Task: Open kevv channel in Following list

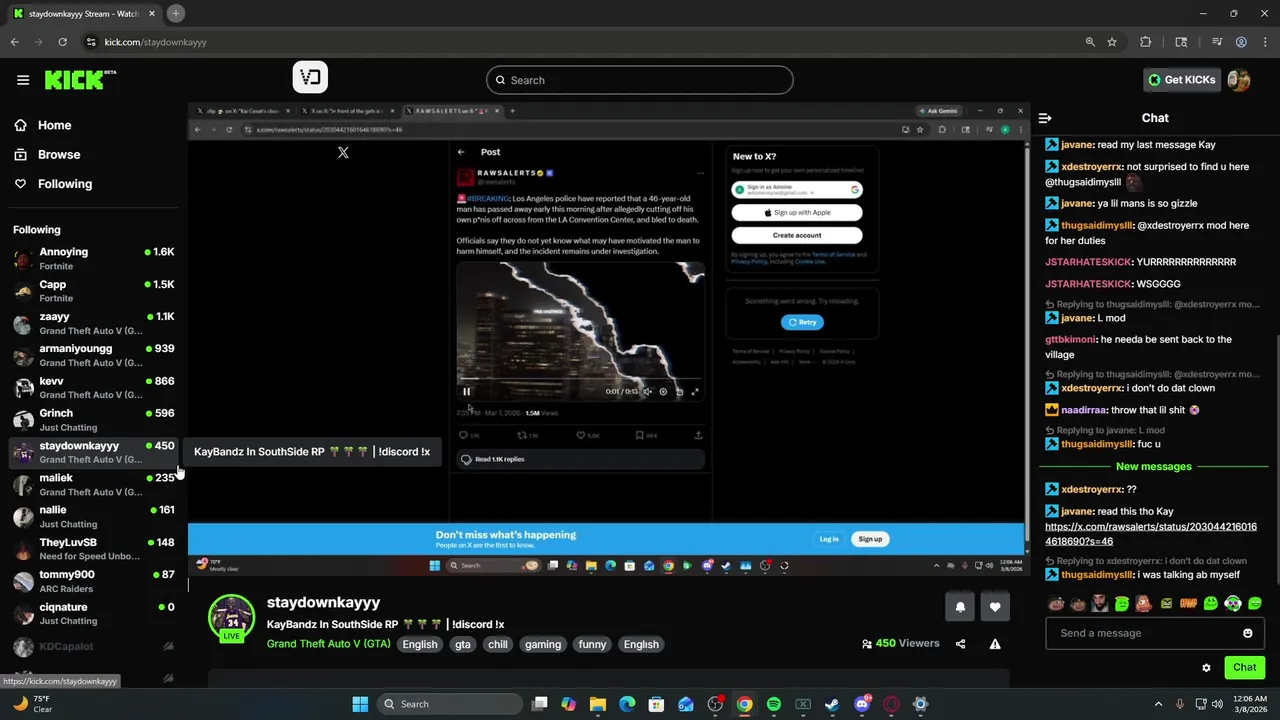Action: (x=94, y=388)
